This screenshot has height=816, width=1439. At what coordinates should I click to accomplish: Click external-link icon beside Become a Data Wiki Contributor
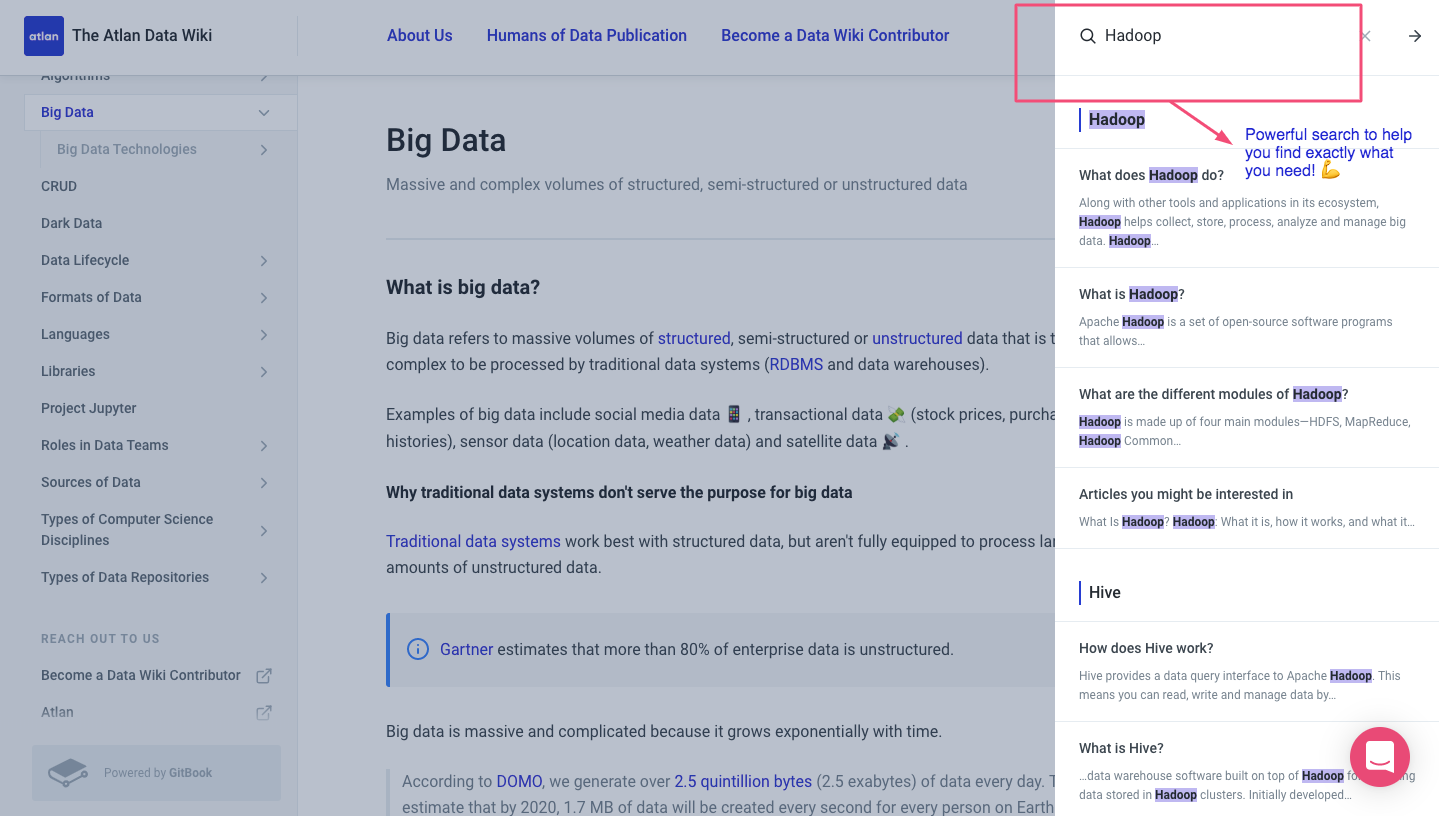click(263, 675)
